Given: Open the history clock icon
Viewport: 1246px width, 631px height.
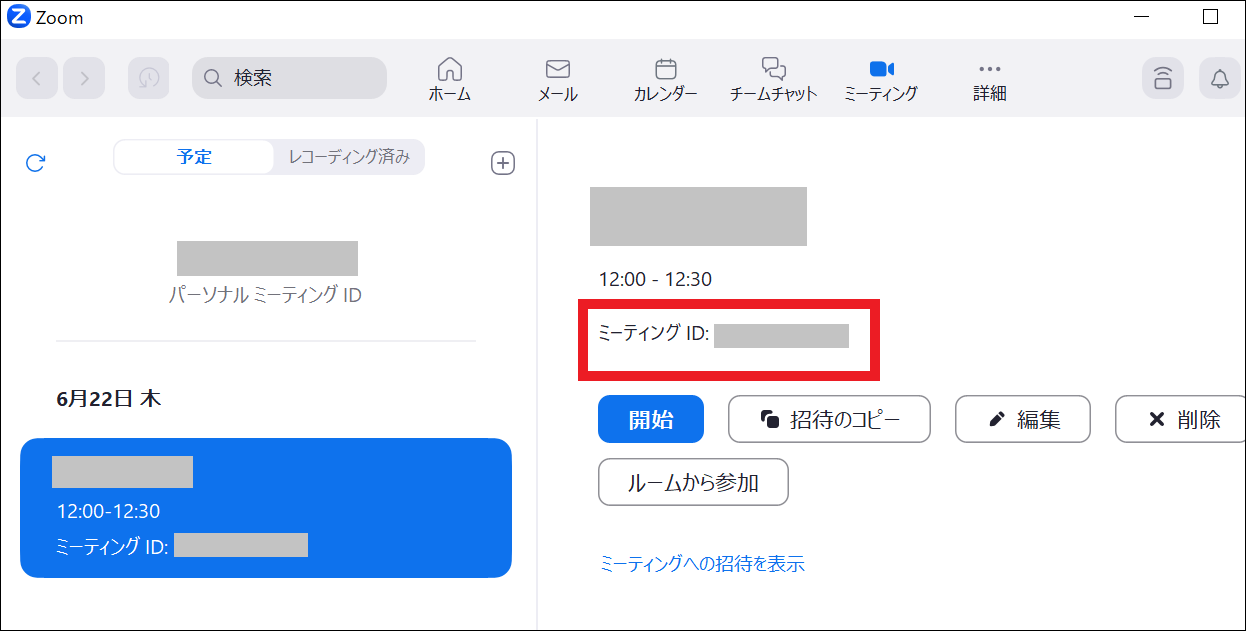Looking at the screenshot, I should pos(148,78).
